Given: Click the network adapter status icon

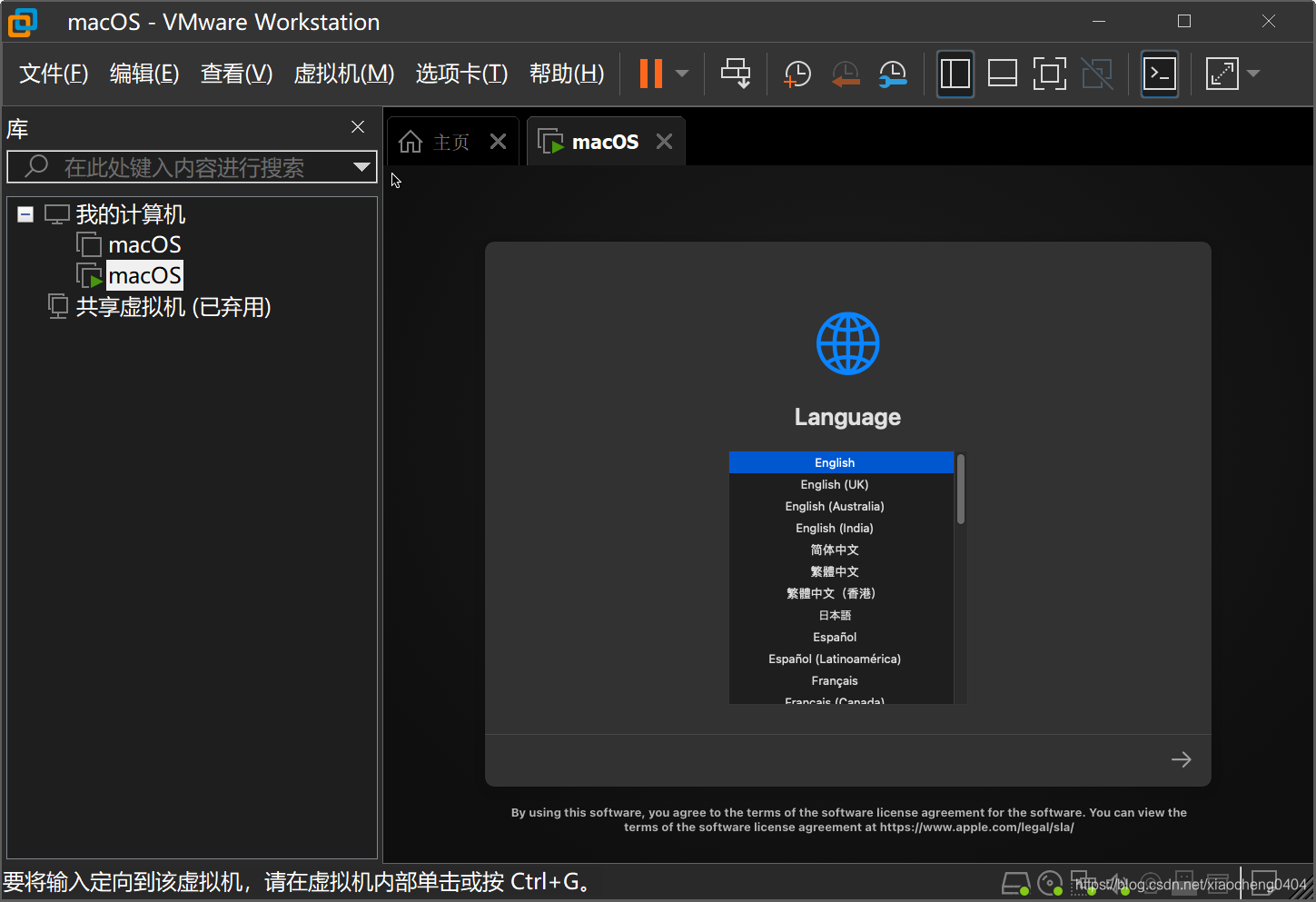Looking at the screenshot, I should 1083,883.
